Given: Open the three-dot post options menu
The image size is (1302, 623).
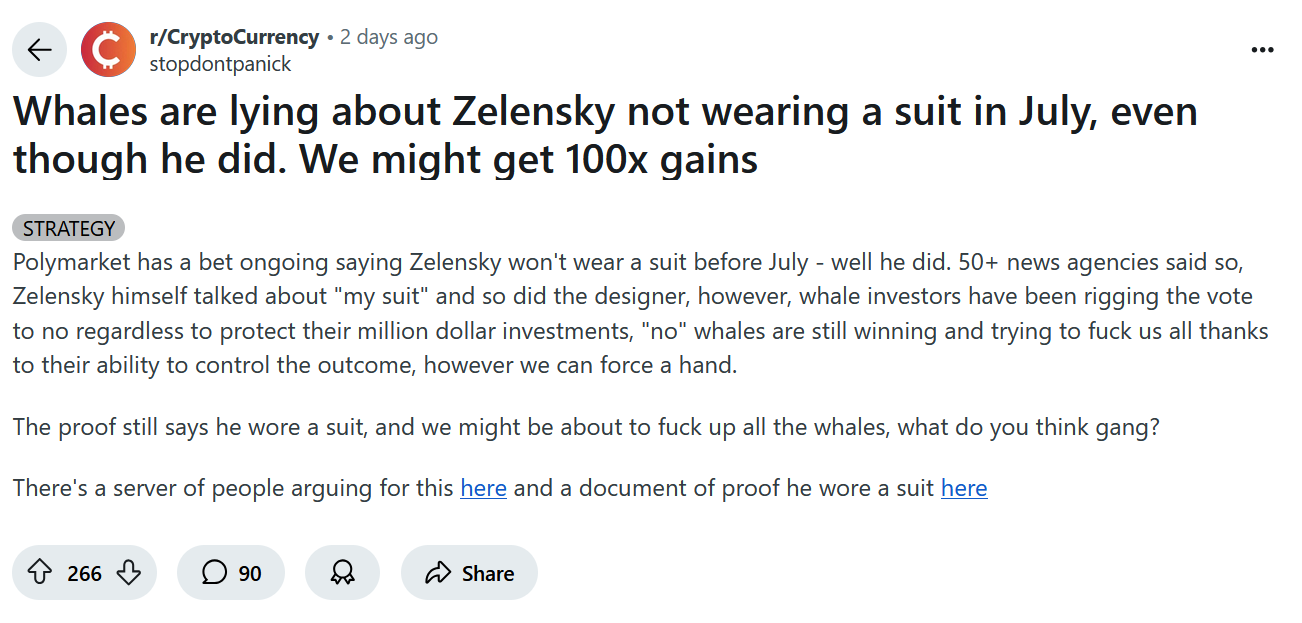Looking at the screenshot, I should (x=1263, y=50).
